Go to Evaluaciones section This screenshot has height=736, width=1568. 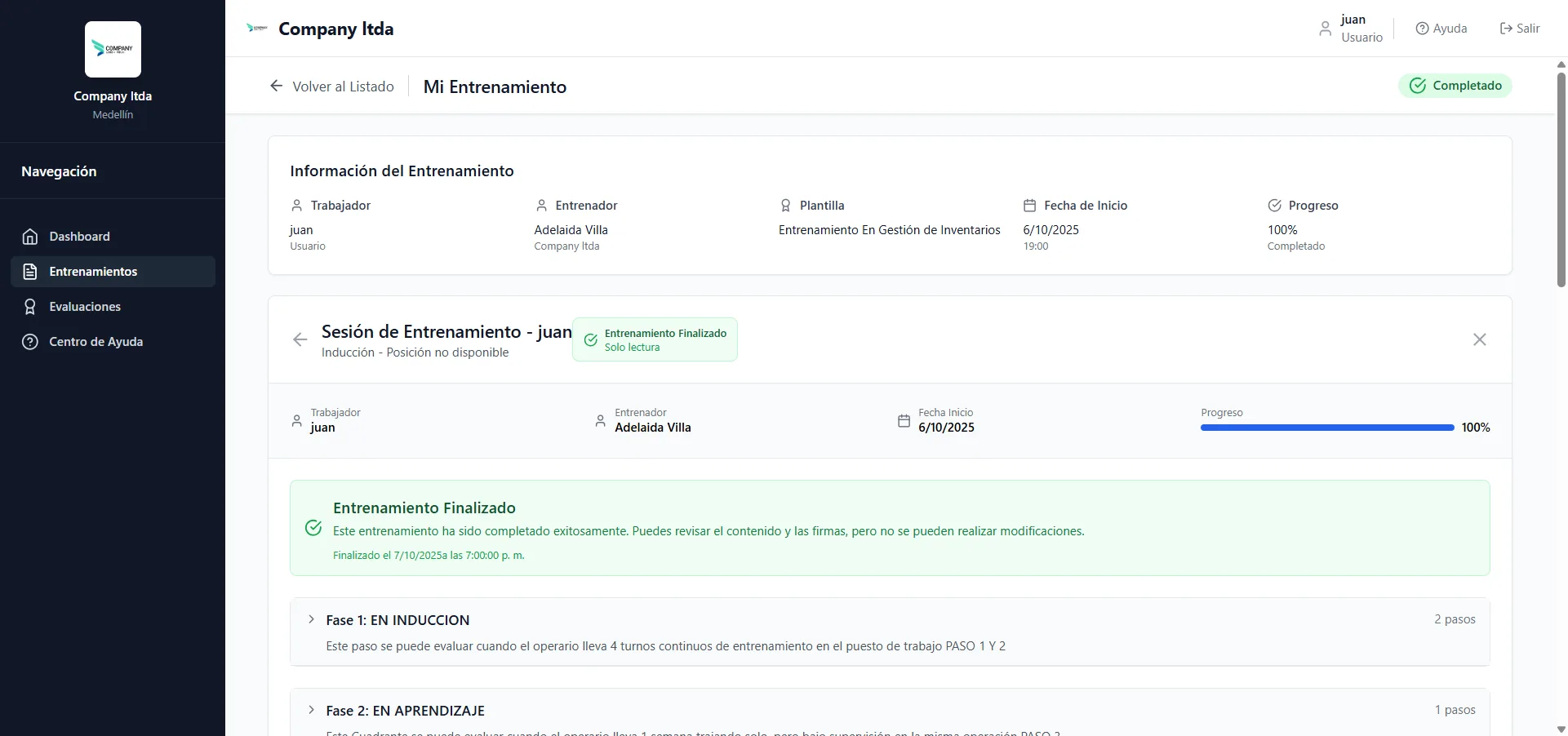[x=113, y=307]
